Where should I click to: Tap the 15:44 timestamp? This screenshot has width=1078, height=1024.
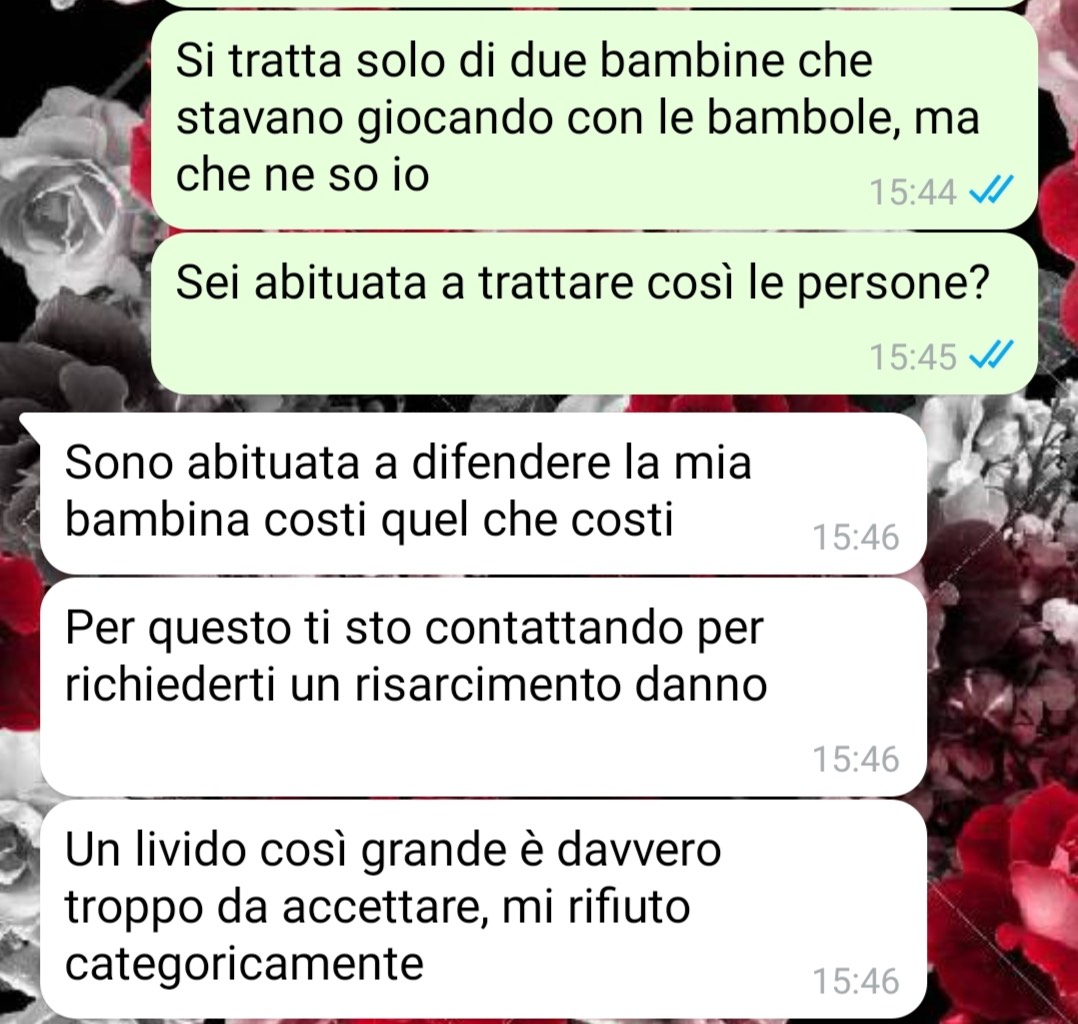pyautogui.click(x=912, y=192)
